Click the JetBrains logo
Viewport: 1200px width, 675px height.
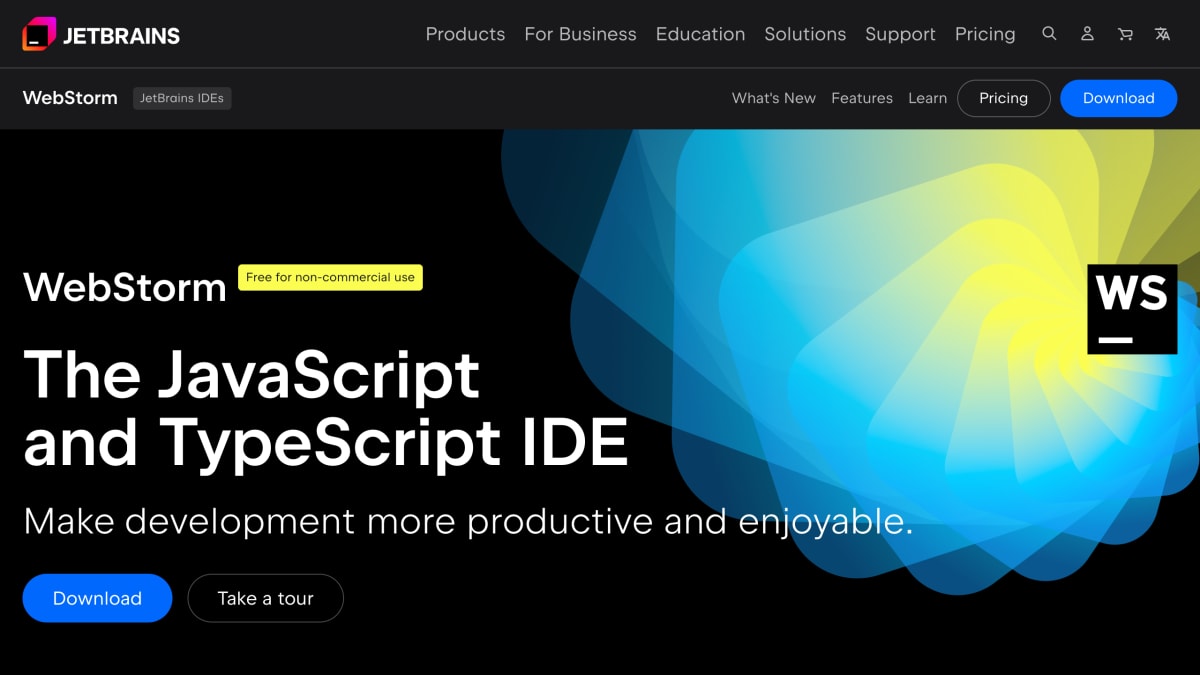click(x=101, y=34)
